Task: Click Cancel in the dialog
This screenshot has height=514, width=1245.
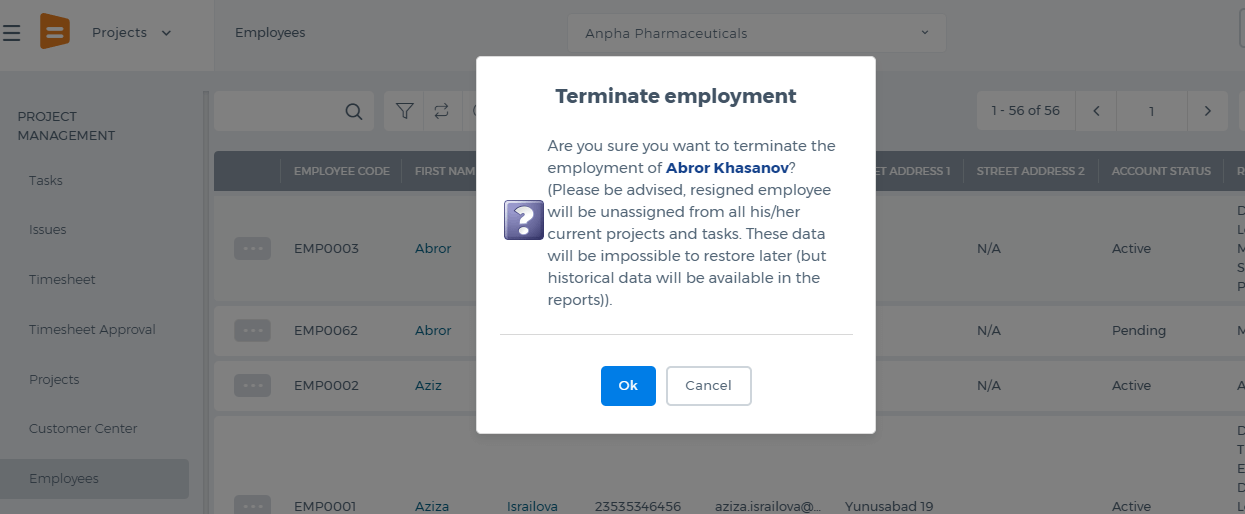Action: tap(708, 386)
